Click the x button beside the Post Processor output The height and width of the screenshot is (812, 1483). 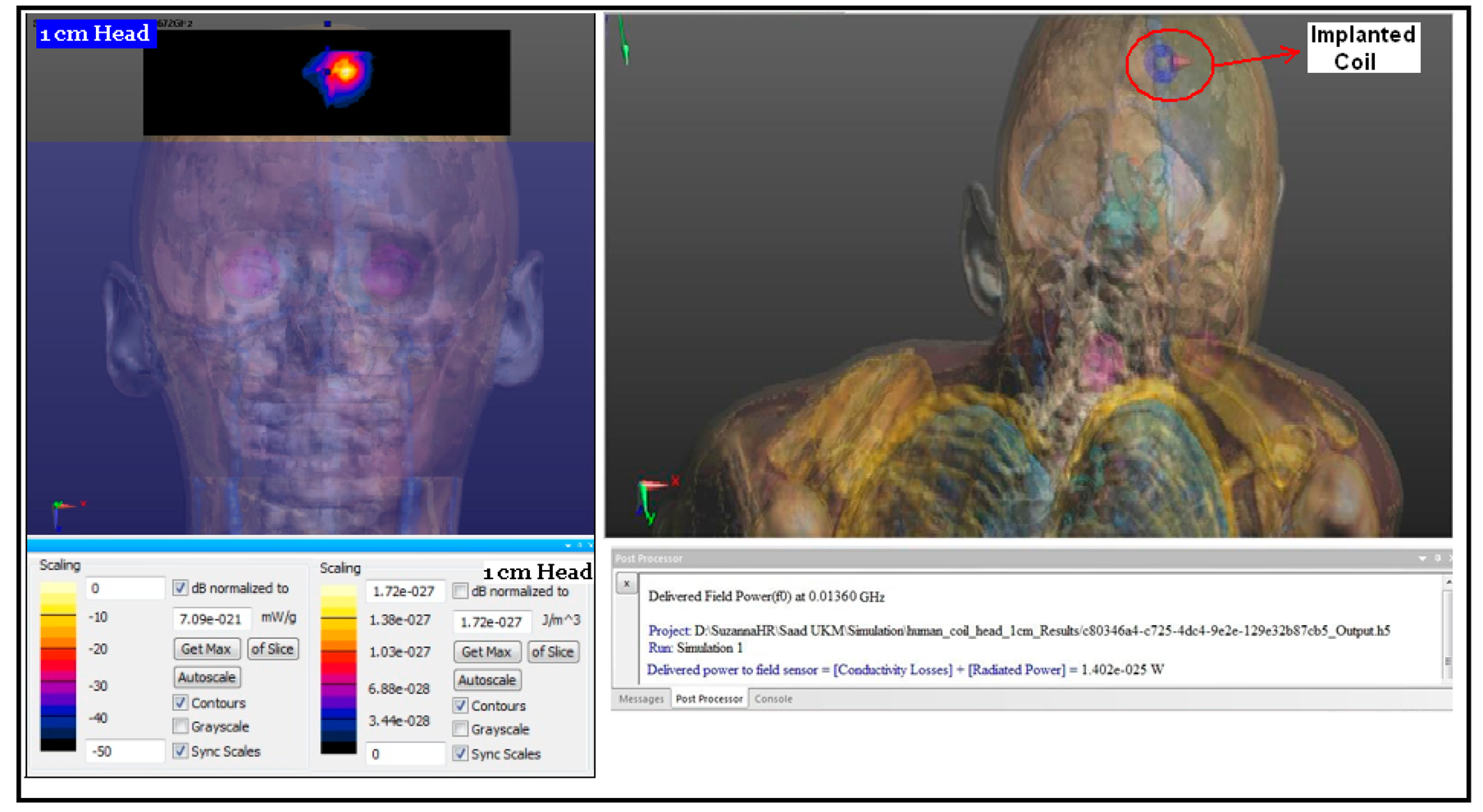click(x=627, y=584)
